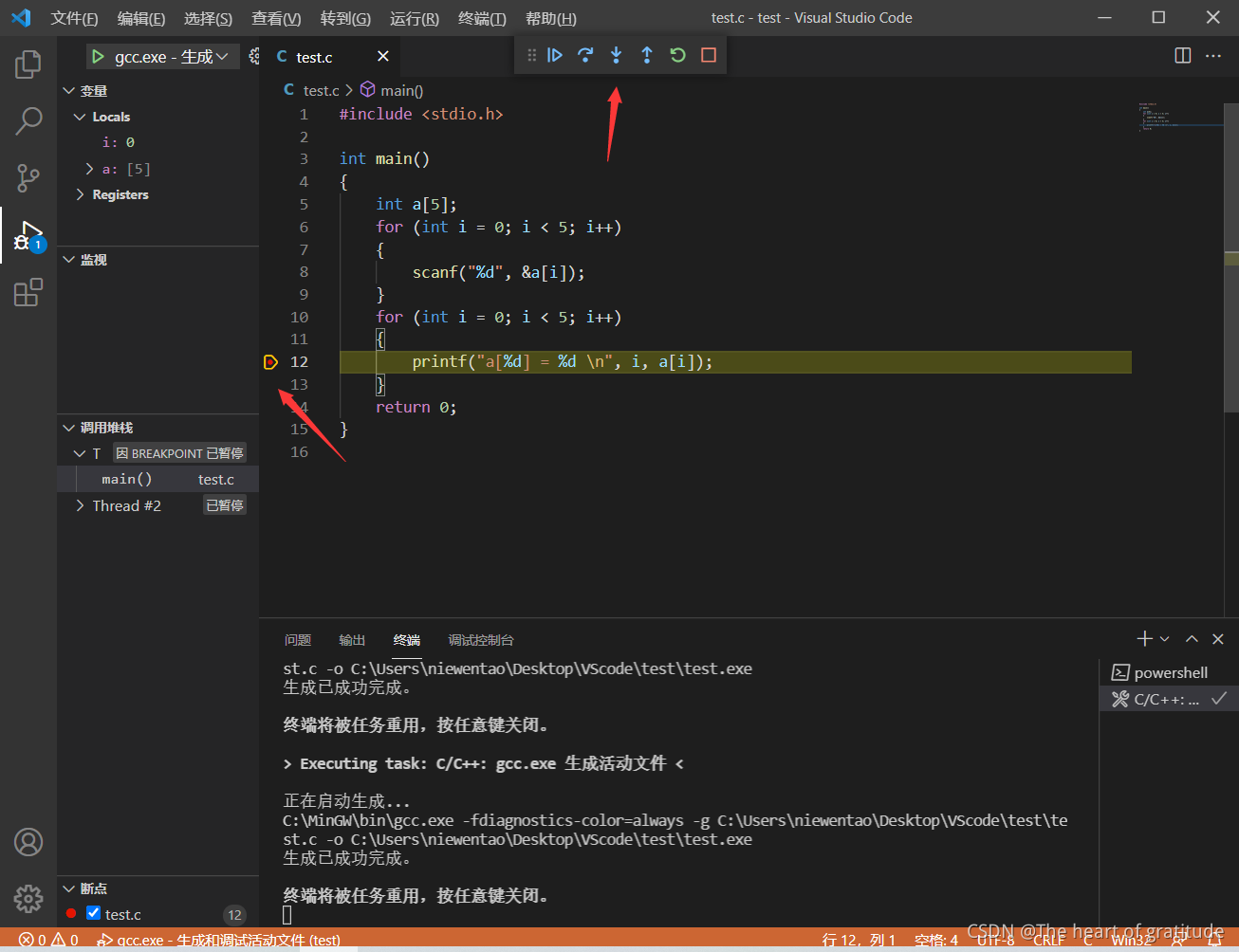Viewport: 1239px width, 952px height.
Task: Open the Explorer view in activity bar
Action: coord(28,64)
